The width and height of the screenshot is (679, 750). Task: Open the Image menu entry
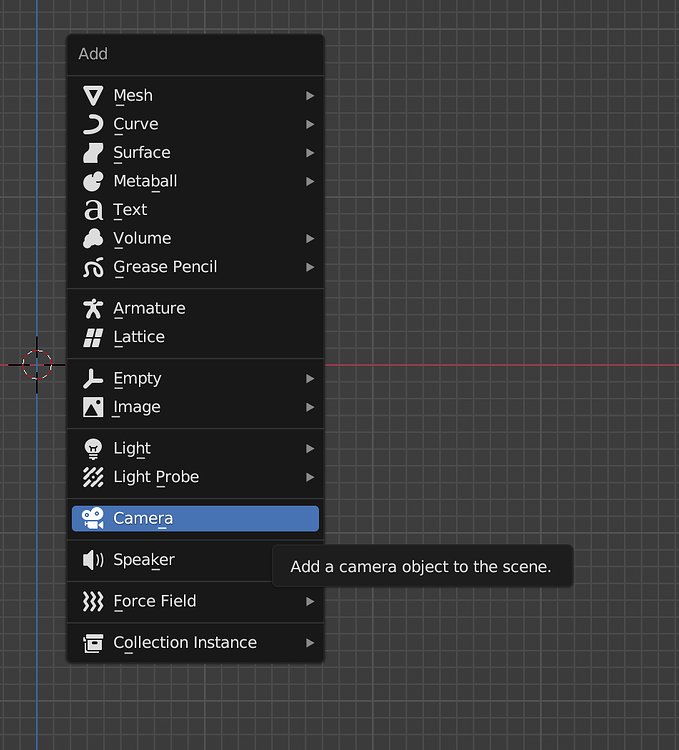pos(195,407)
